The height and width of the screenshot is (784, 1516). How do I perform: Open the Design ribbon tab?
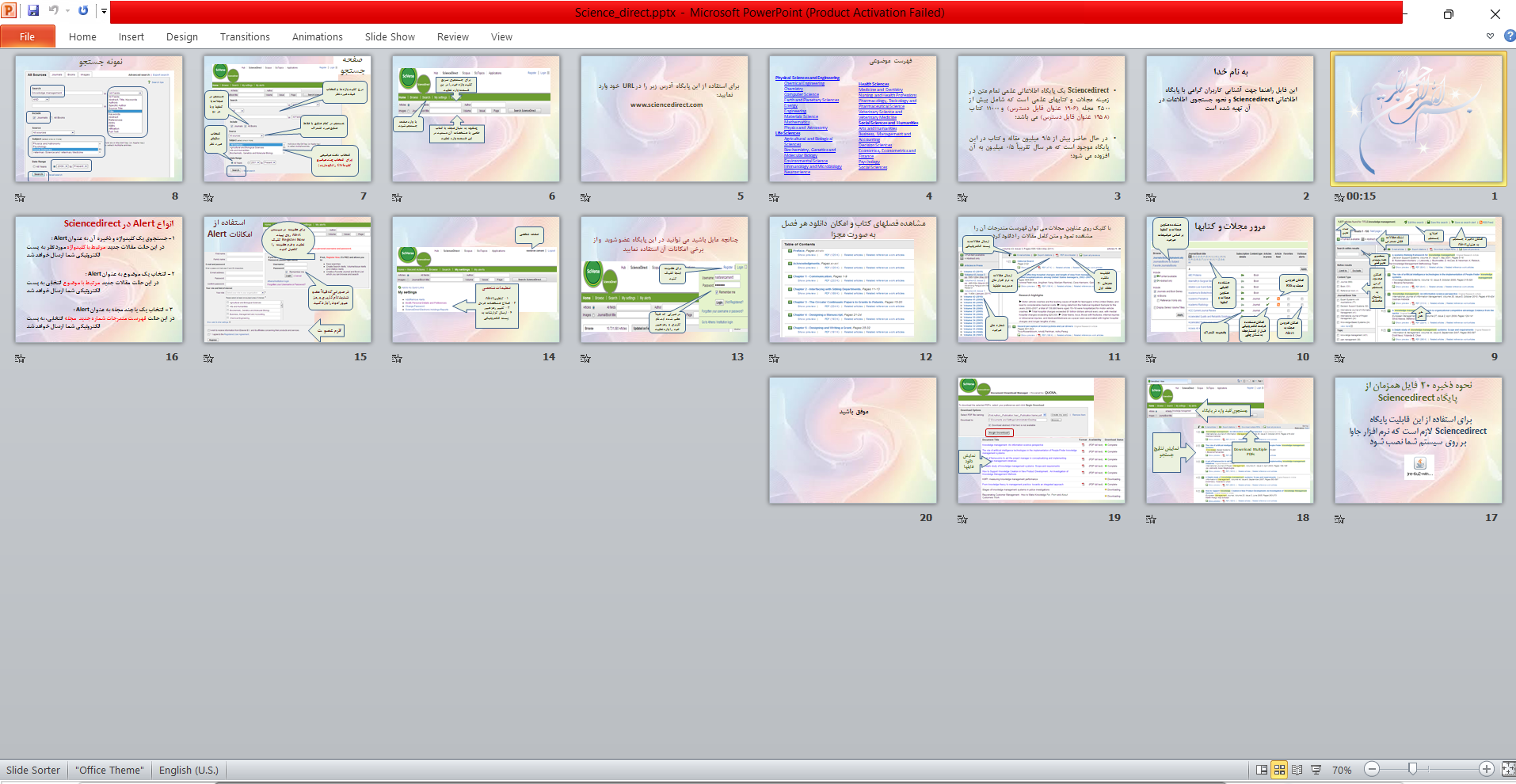pos(182,36)
